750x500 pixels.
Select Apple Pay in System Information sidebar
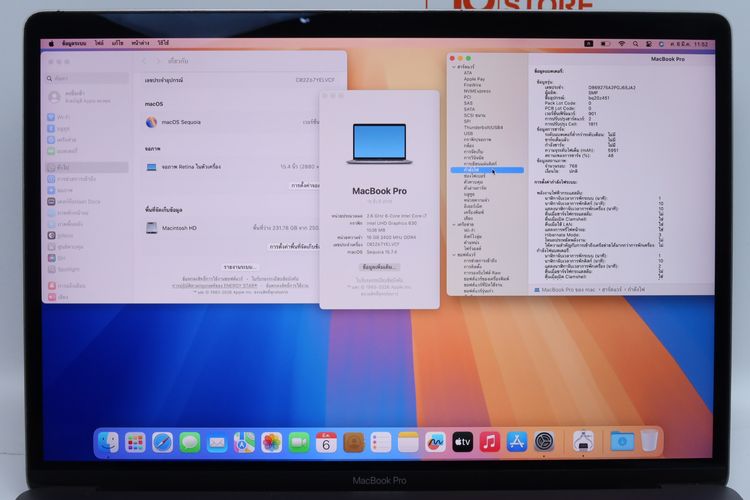(x=474, y=79)
